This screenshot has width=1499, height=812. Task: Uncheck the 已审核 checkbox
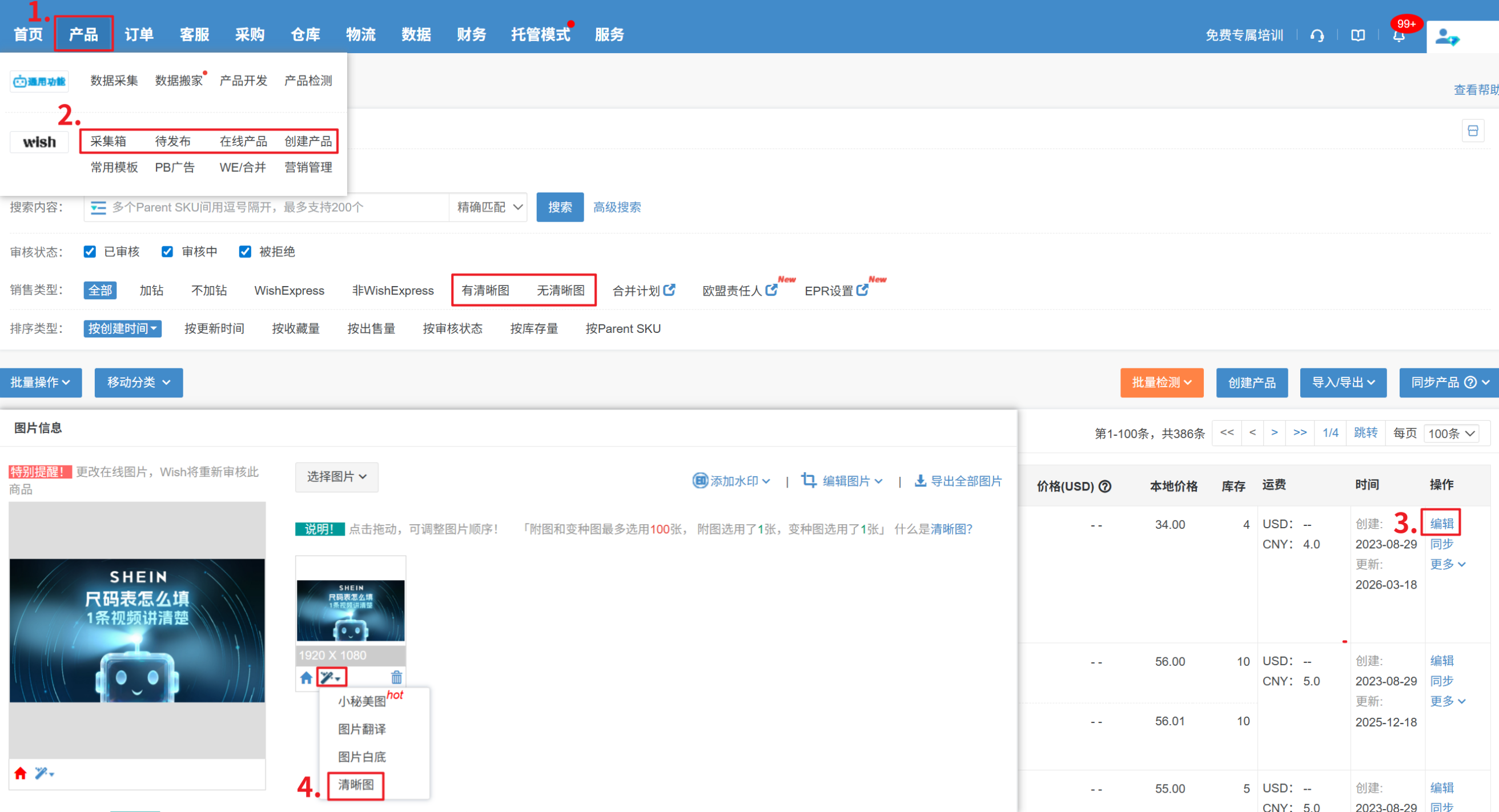tap(90, 251)
